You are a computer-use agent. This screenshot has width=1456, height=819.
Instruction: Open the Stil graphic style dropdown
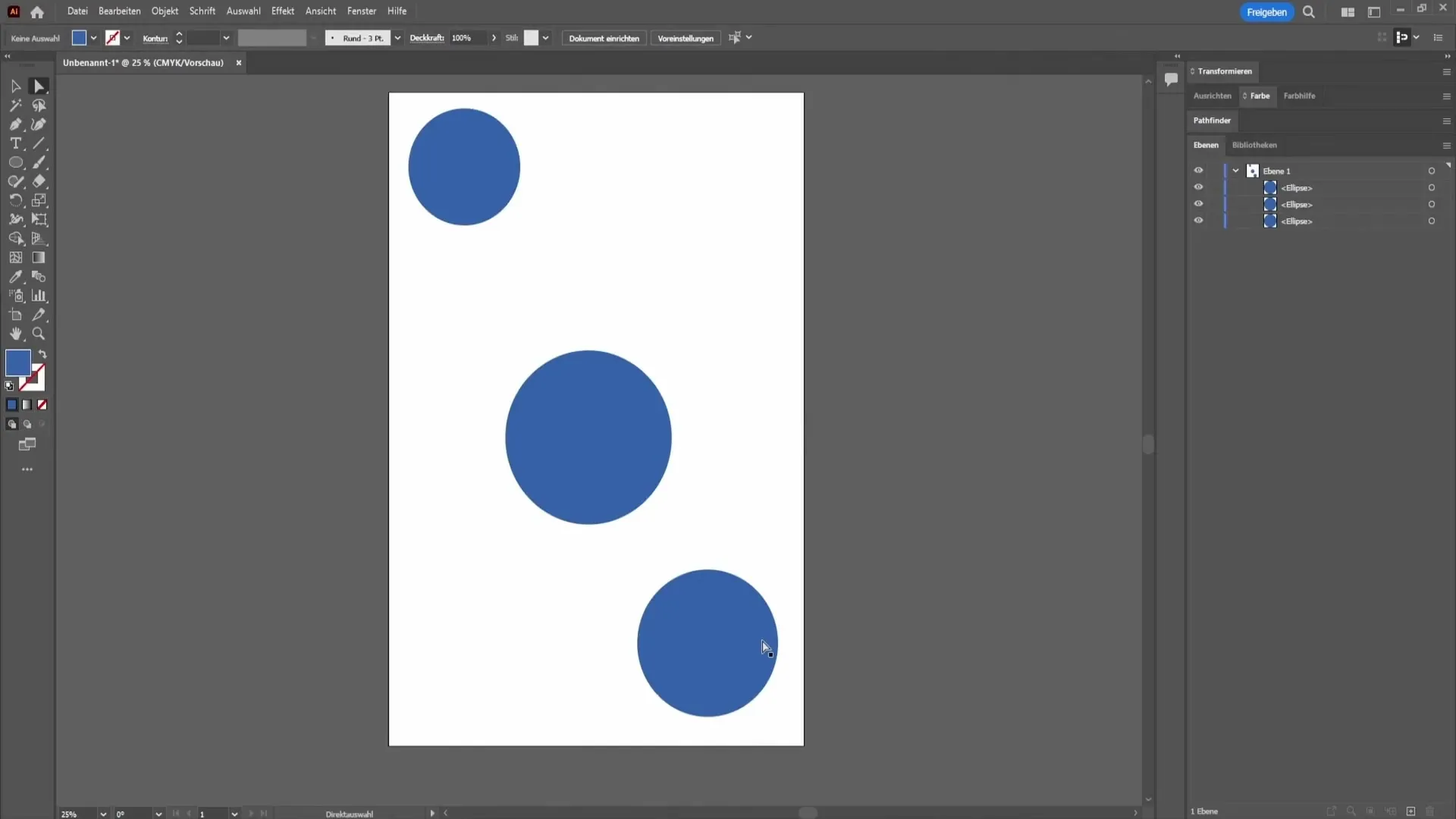tap(545, 38)
